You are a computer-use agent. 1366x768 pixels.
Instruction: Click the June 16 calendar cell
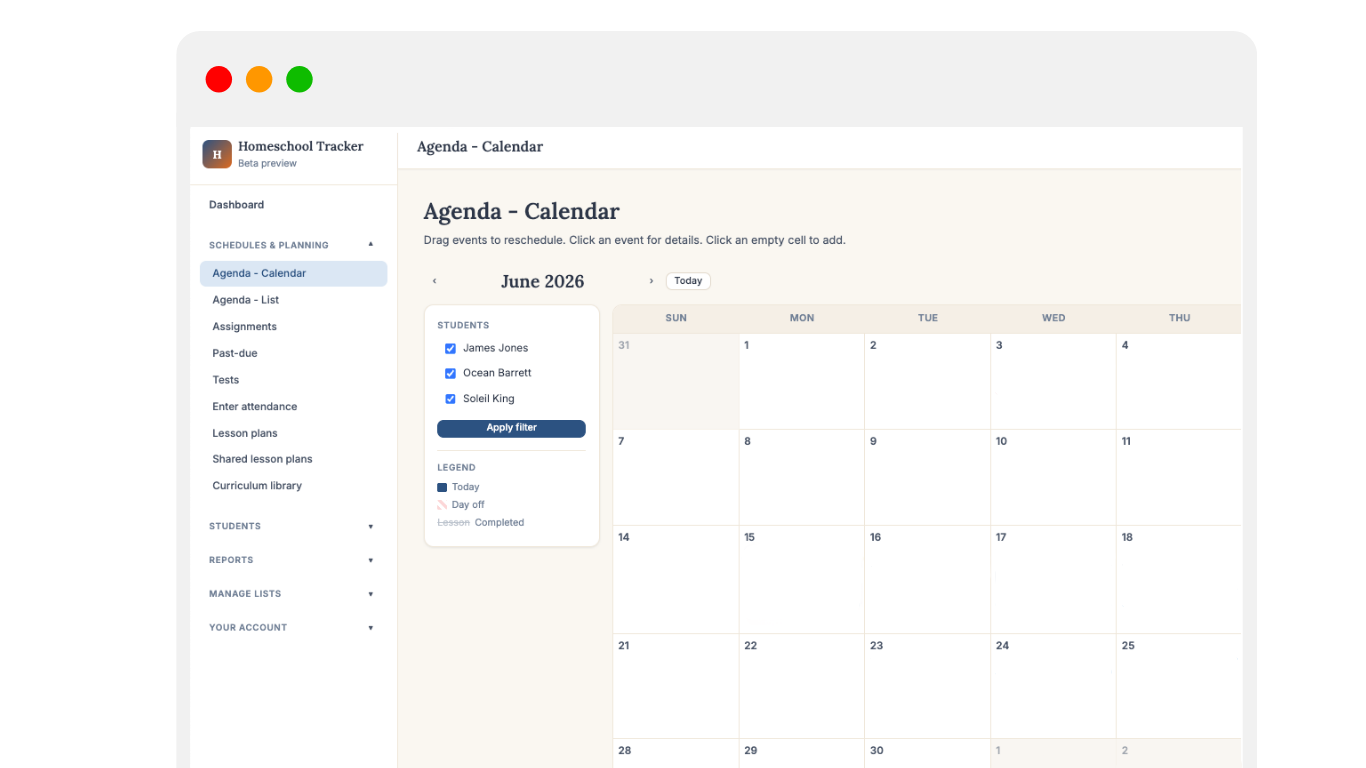pos(928,580)
